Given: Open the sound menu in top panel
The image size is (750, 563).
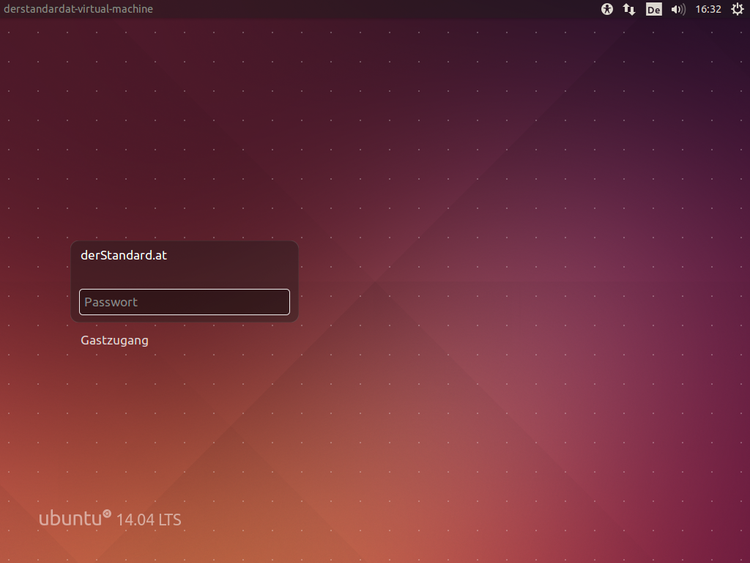Looking at the screenshot, I should [678, 9].
